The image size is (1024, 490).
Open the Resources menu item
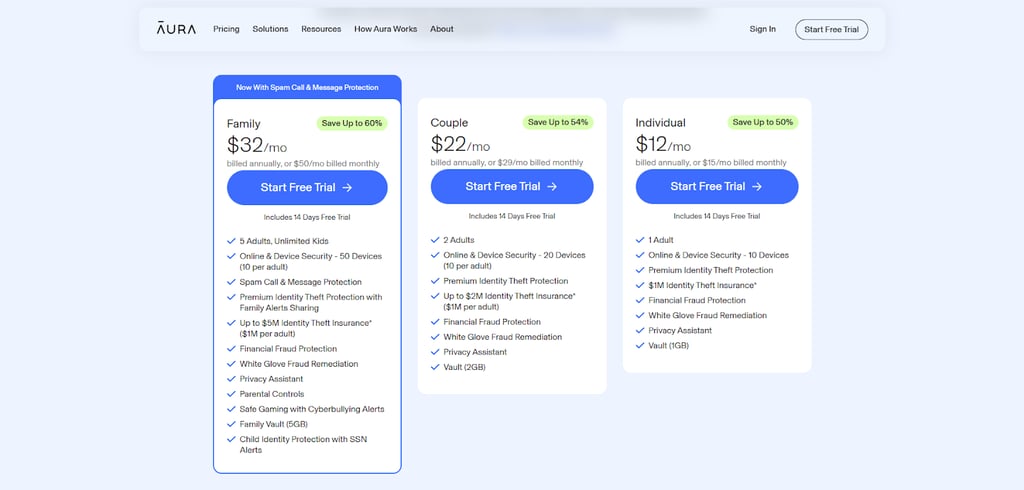(321, 29)
